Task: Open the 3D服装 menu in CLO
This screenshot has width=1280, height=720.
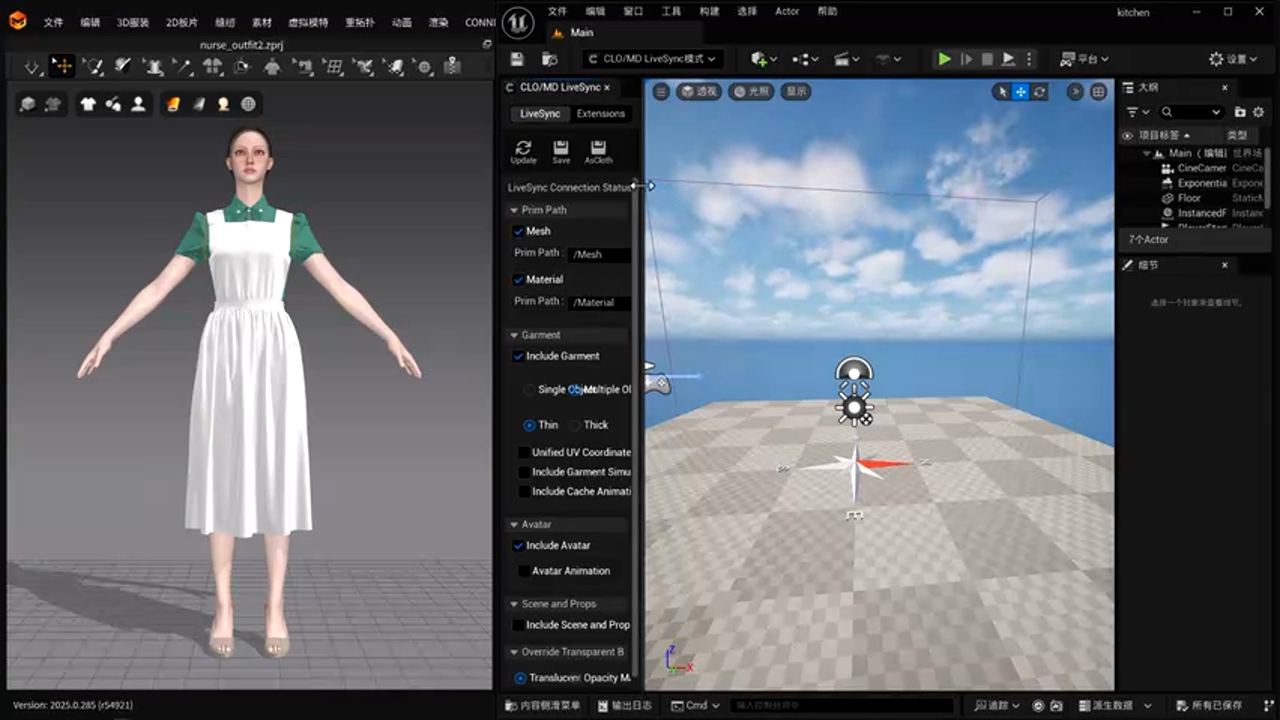Action: click(132, 22)
